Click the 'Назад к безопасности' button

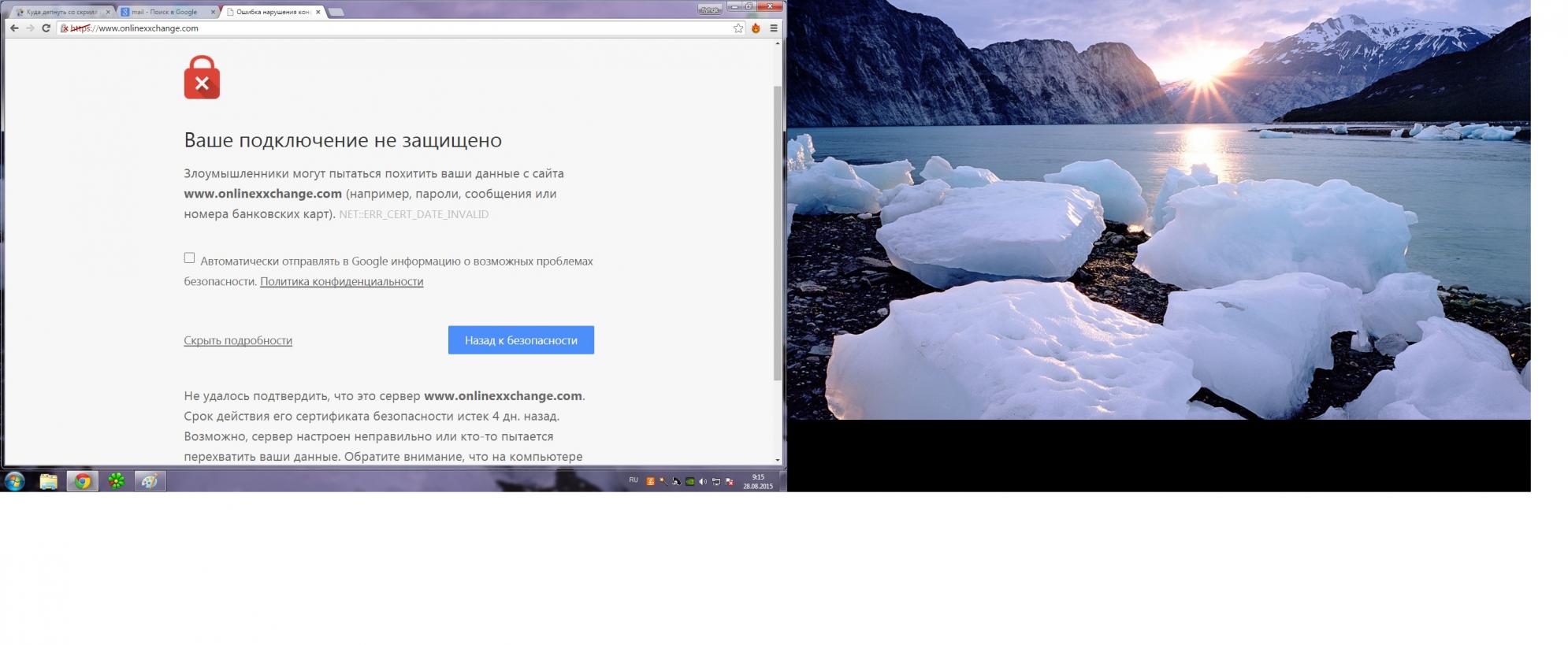[521, 340]
